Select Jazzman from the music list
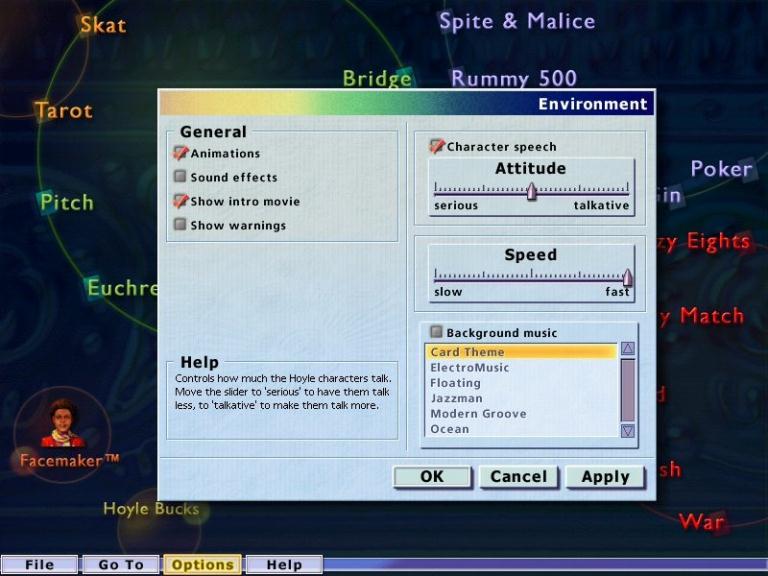Image resolution: width=768 pixels, height=576 pixels. [x=455, y=398]
